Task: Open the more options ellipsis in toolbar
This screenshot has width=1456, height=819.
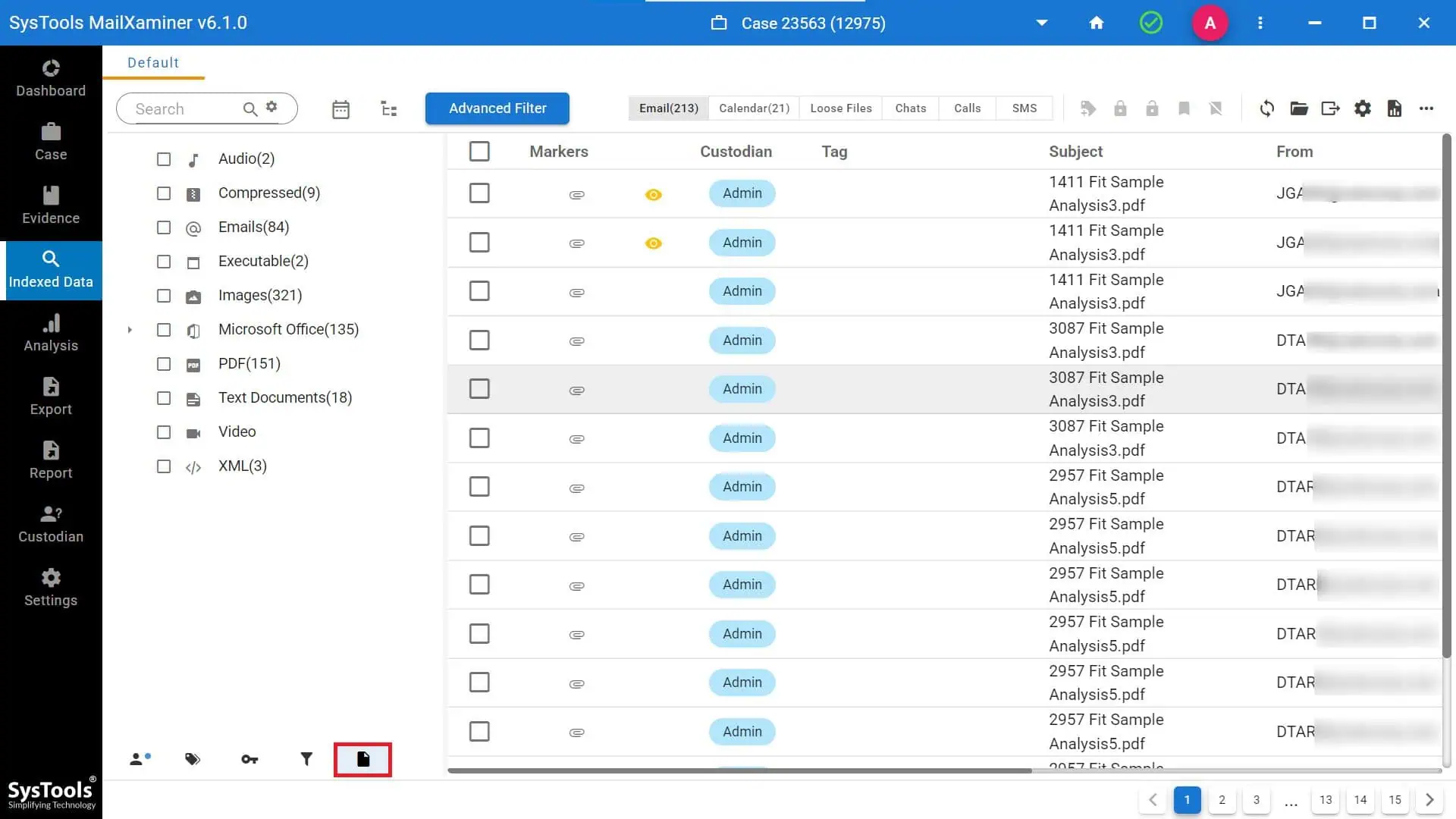Action: pyautogui.click(x=1426, y=108)
